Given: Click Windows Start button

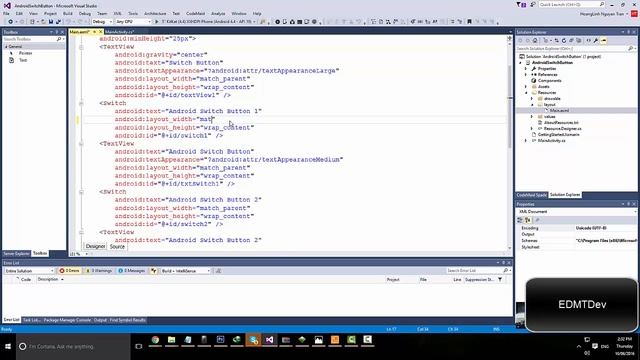Looking at the screenshot, I should (8, 347).
